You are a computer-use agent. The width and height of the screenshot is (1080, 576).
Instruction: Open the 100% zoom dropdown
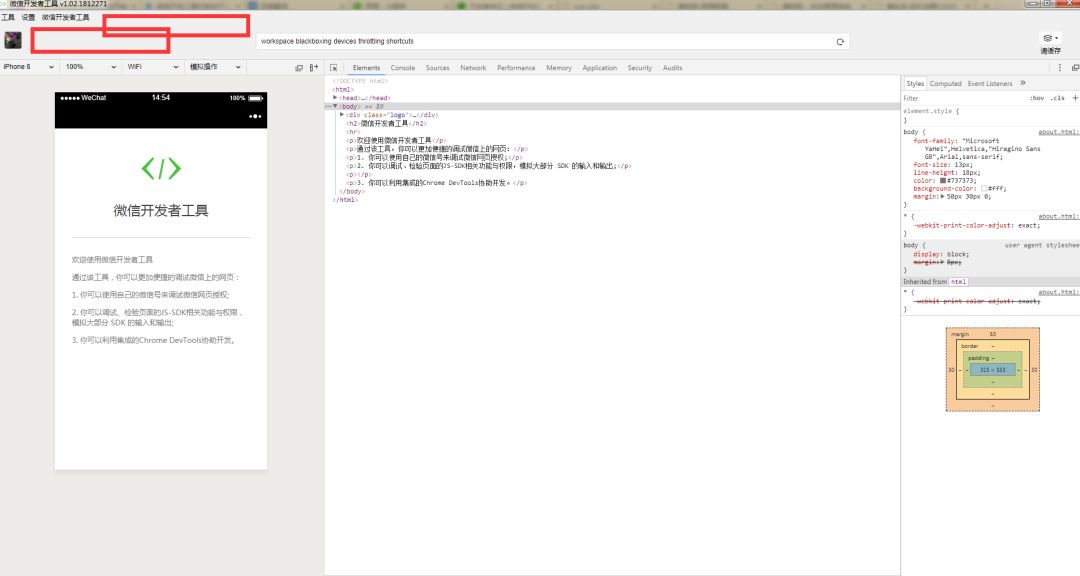90,67
